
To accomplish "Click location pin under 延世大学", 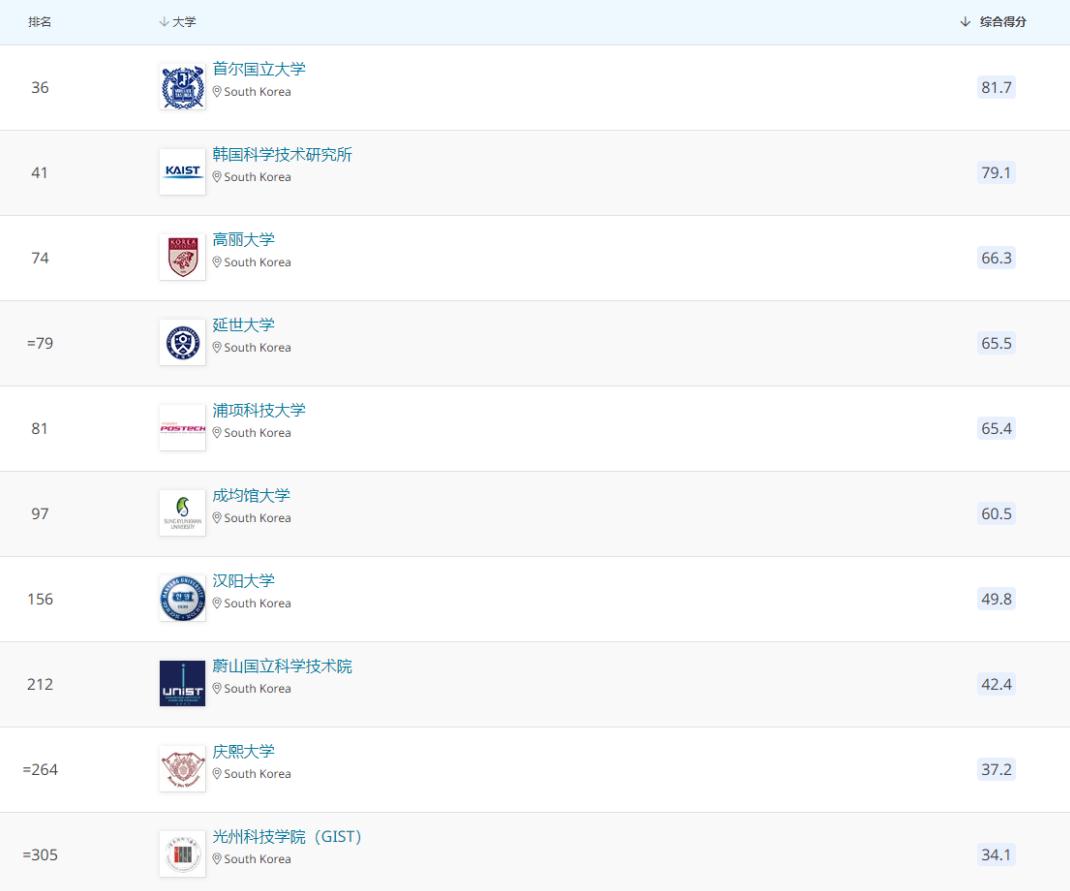I will 217,347.
